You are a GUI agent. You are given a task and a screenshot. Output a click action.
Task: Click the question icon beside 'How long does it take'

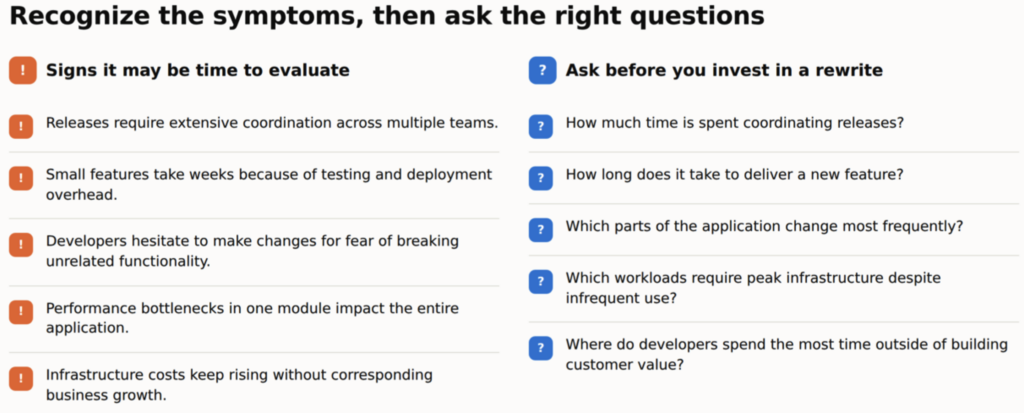pyautogui.click(x=541, y=178)
